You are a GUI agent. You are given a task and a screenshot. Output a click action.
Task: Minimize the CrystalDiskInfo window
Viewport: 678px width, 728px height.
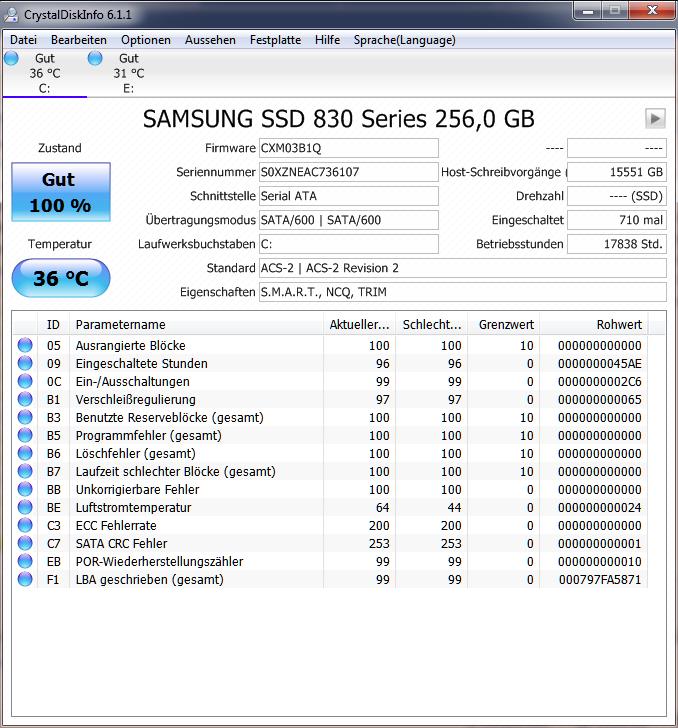coord(587,11)
